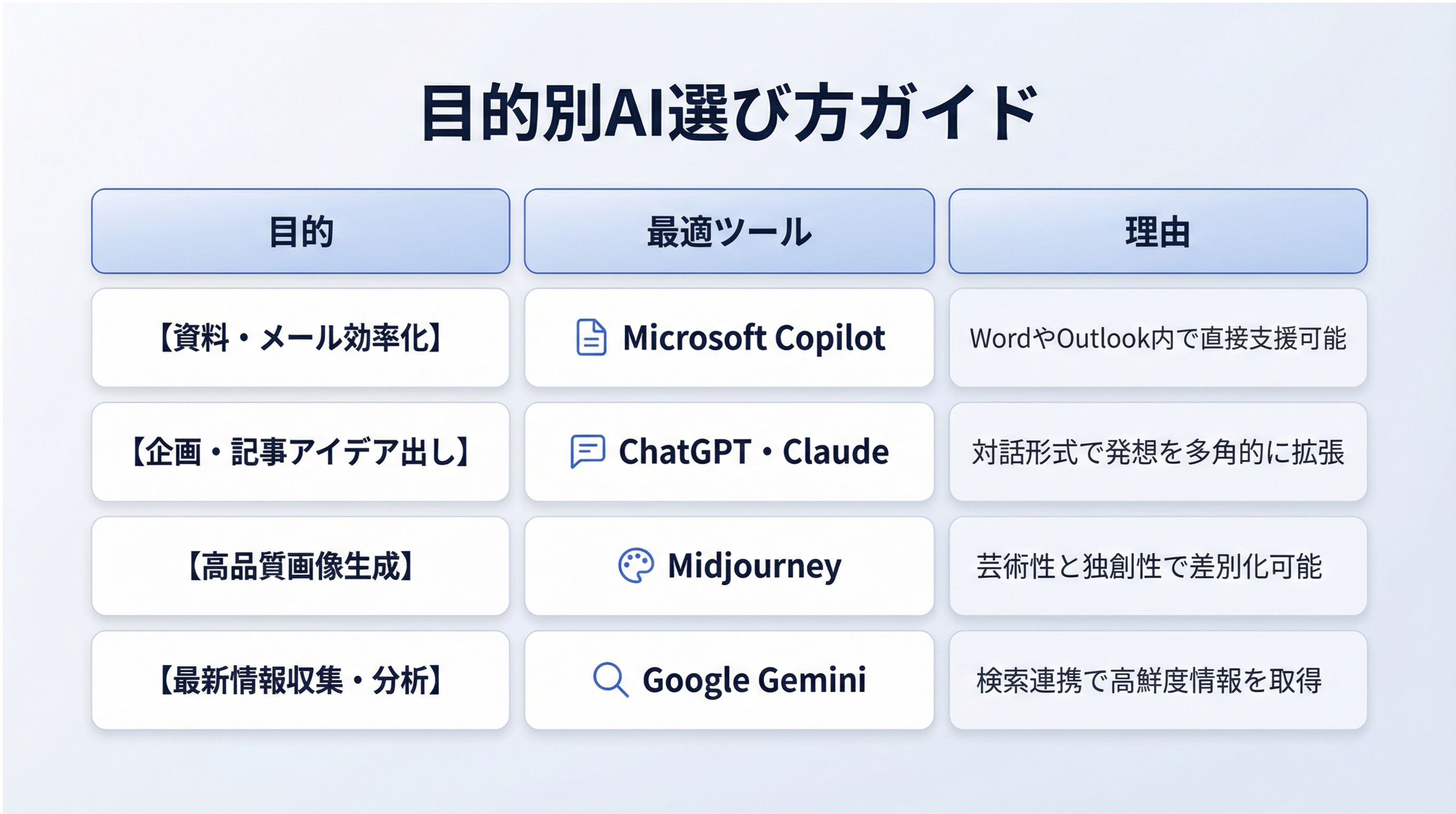Click the 対話形式で発想を多角的に拡張 reason cell

1158,452
